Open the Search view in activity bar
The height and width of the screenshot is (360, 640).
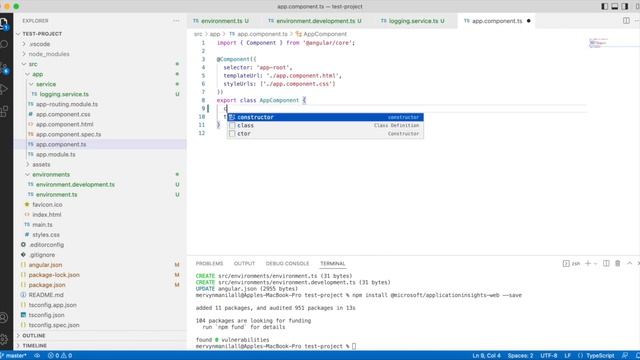point(4,44)
